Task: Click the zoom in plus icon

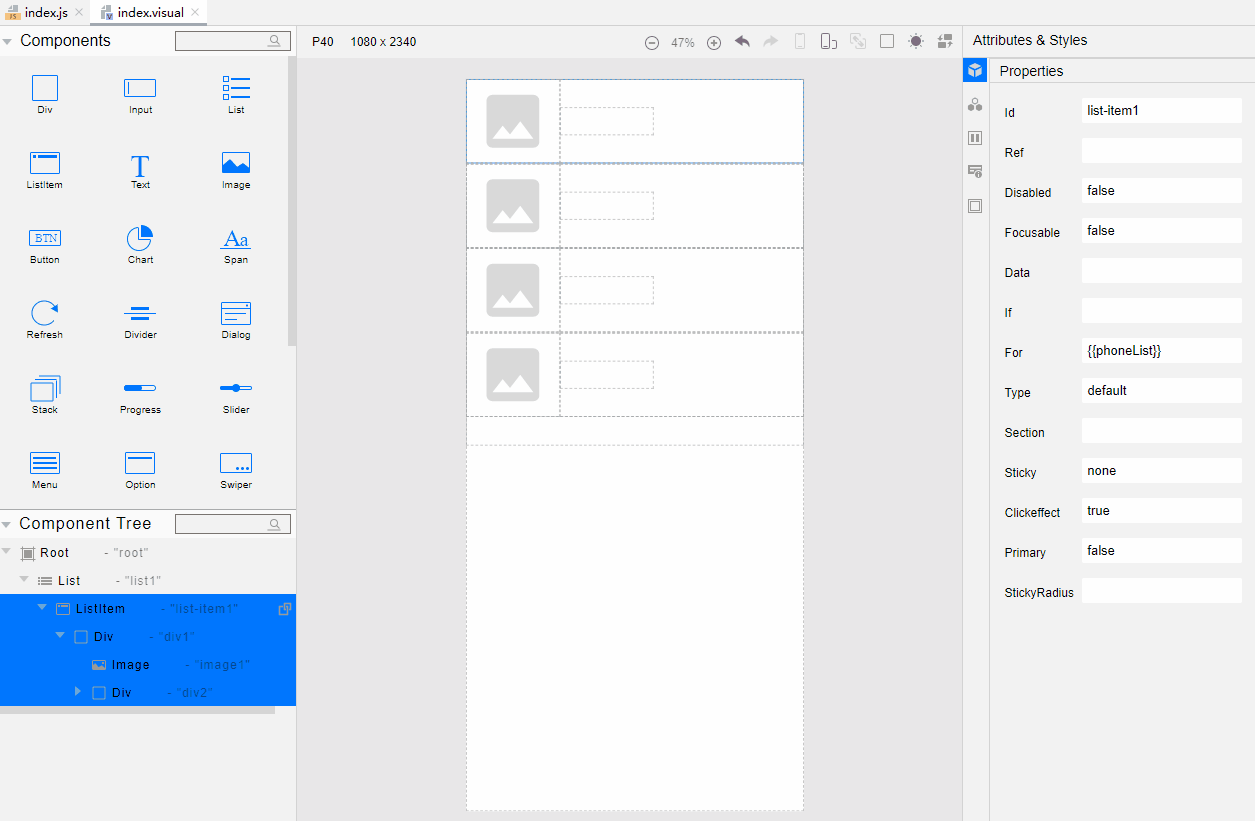Action: click(714, 43)
